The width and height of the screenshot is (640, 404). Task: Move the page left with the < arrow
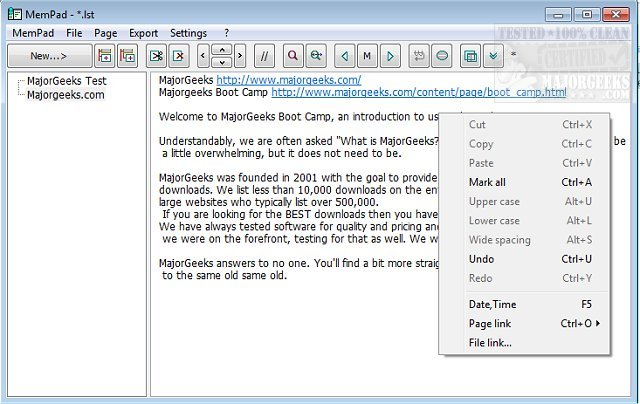pos(203,56)
